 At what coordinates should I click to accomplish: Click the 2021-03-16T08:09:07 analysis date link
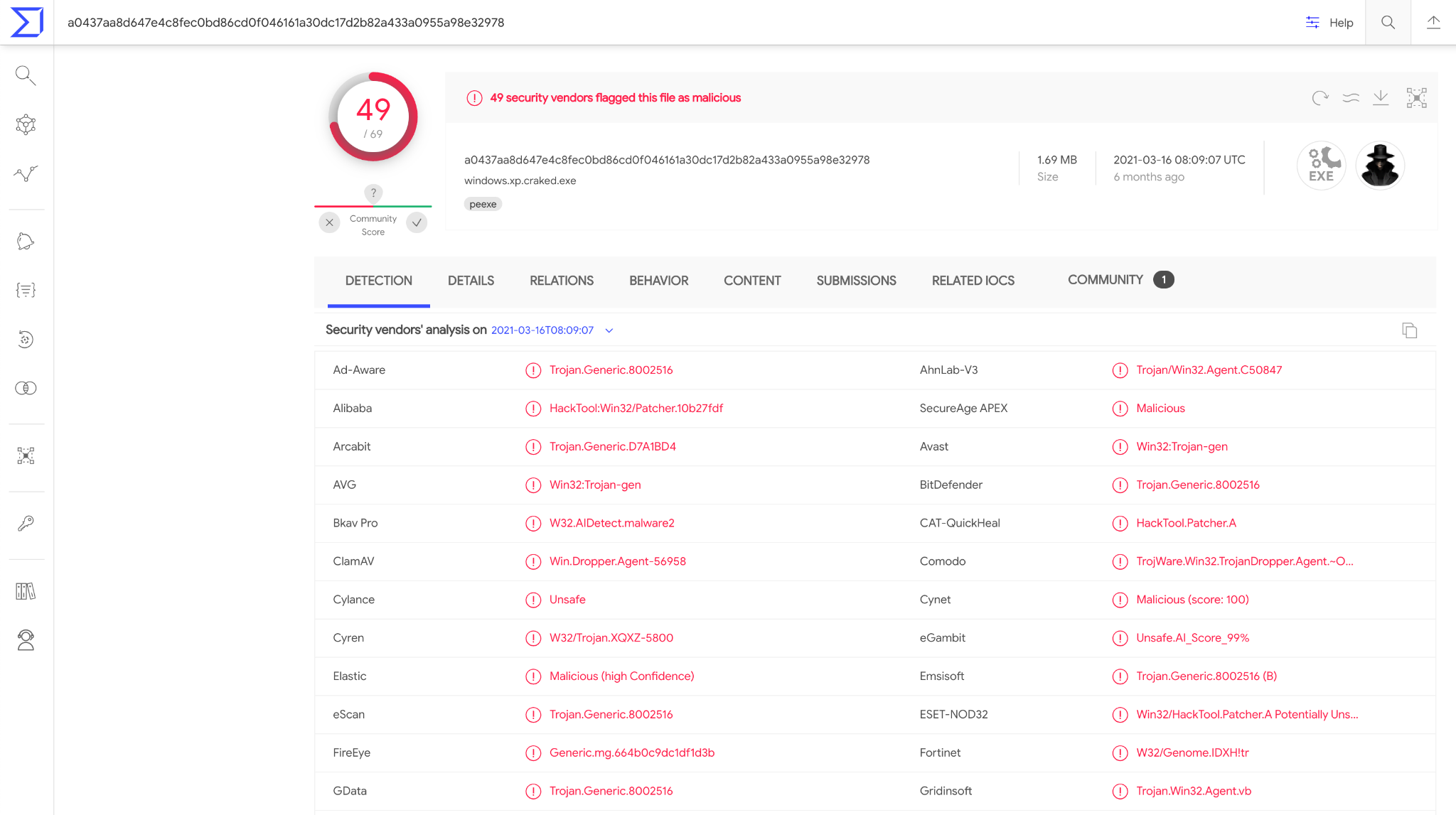[x=542, y=330]
